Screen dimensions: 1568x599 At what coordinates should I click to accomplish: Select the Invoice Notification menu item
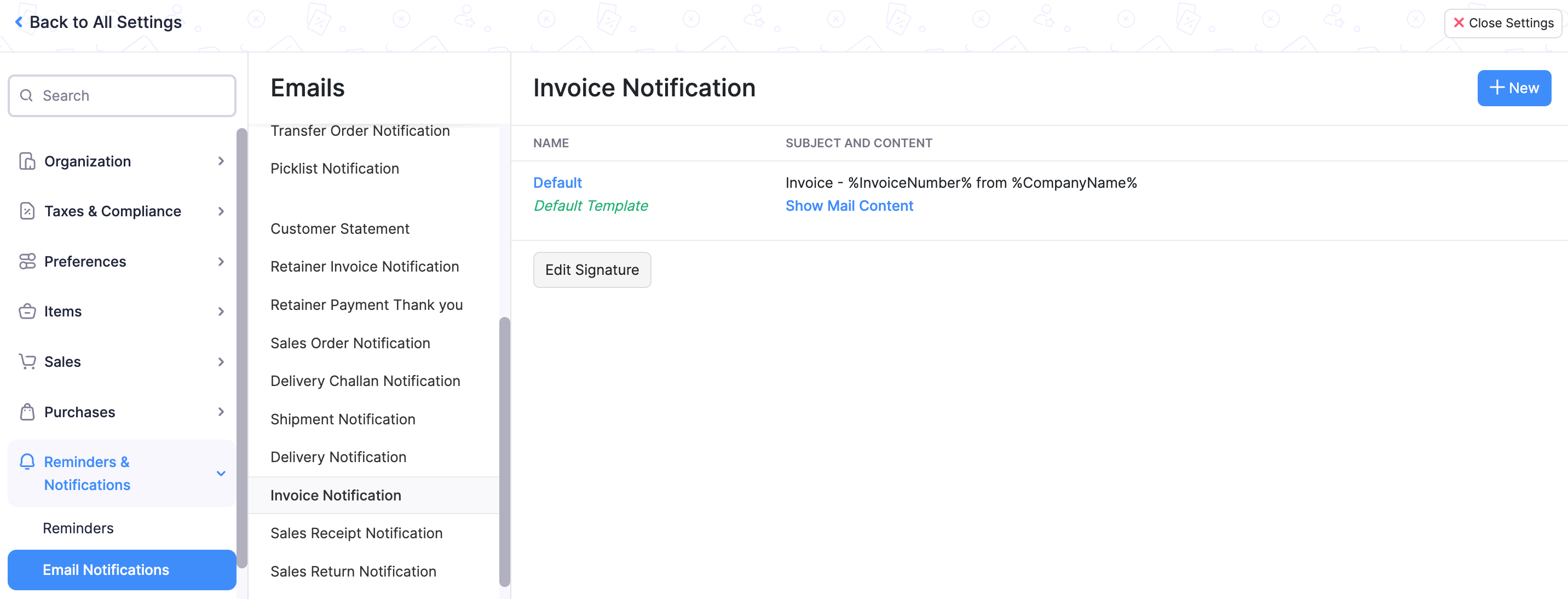click(x=337, y=494)
